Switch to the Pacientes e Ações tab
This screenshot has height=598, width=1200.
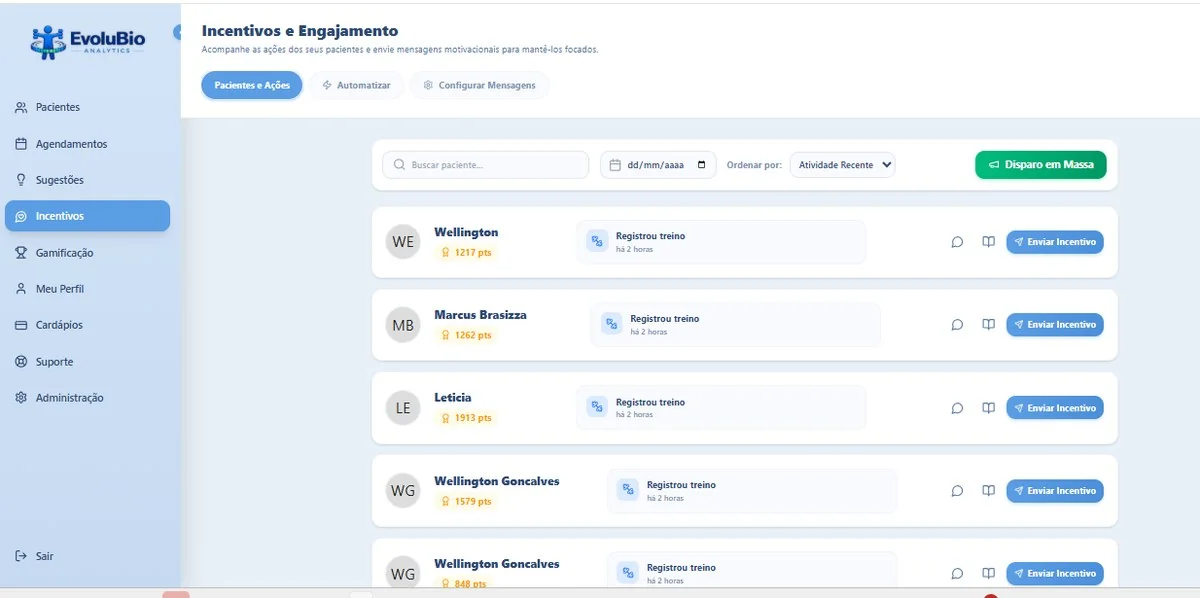[252, 85]
